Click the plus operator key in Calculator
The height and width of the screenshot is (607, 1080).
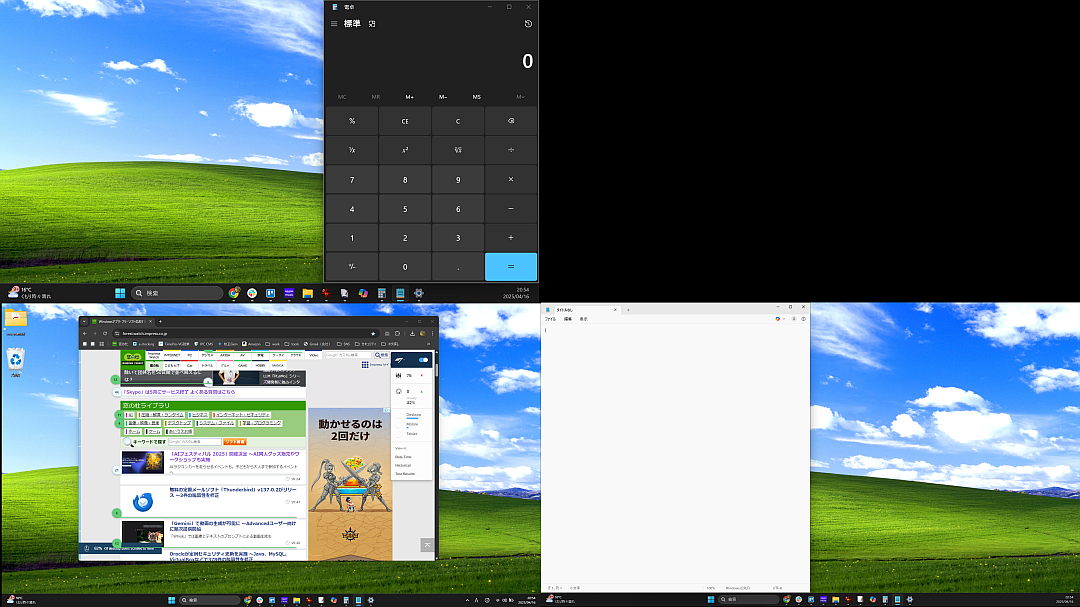click(x=511, y=238)
